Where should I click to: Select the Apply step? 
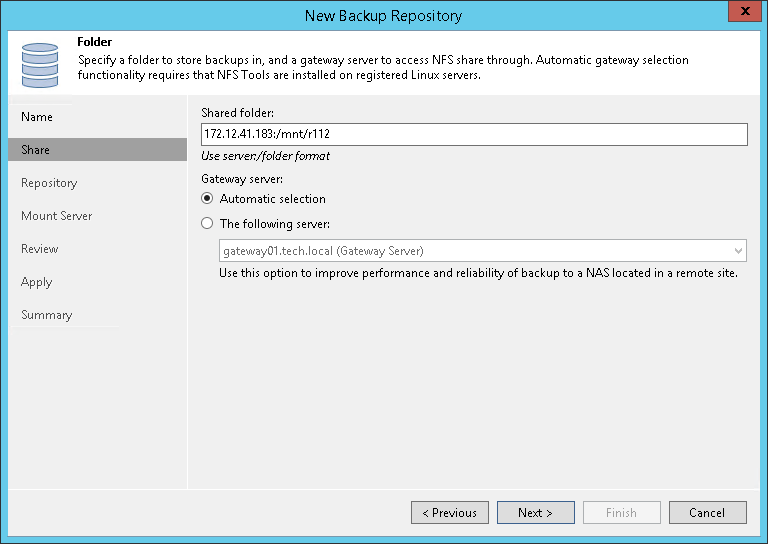pyautogui.click(x=37, y=282)
